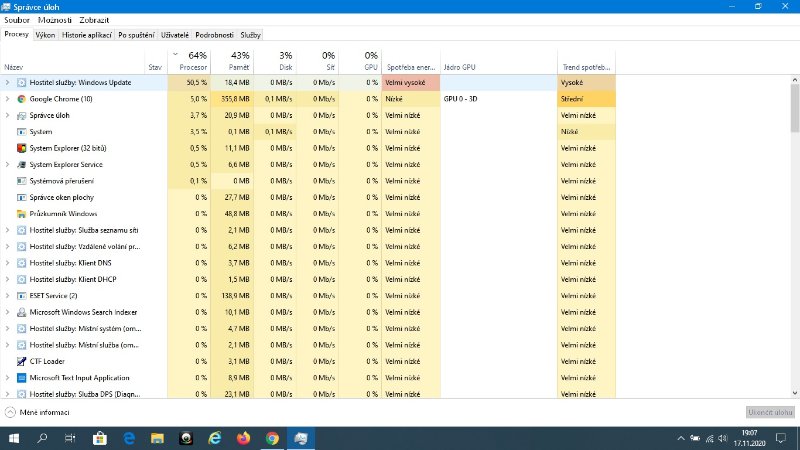
Task: Click the Google Chrome process icon
Action: [x=21, y=99]
